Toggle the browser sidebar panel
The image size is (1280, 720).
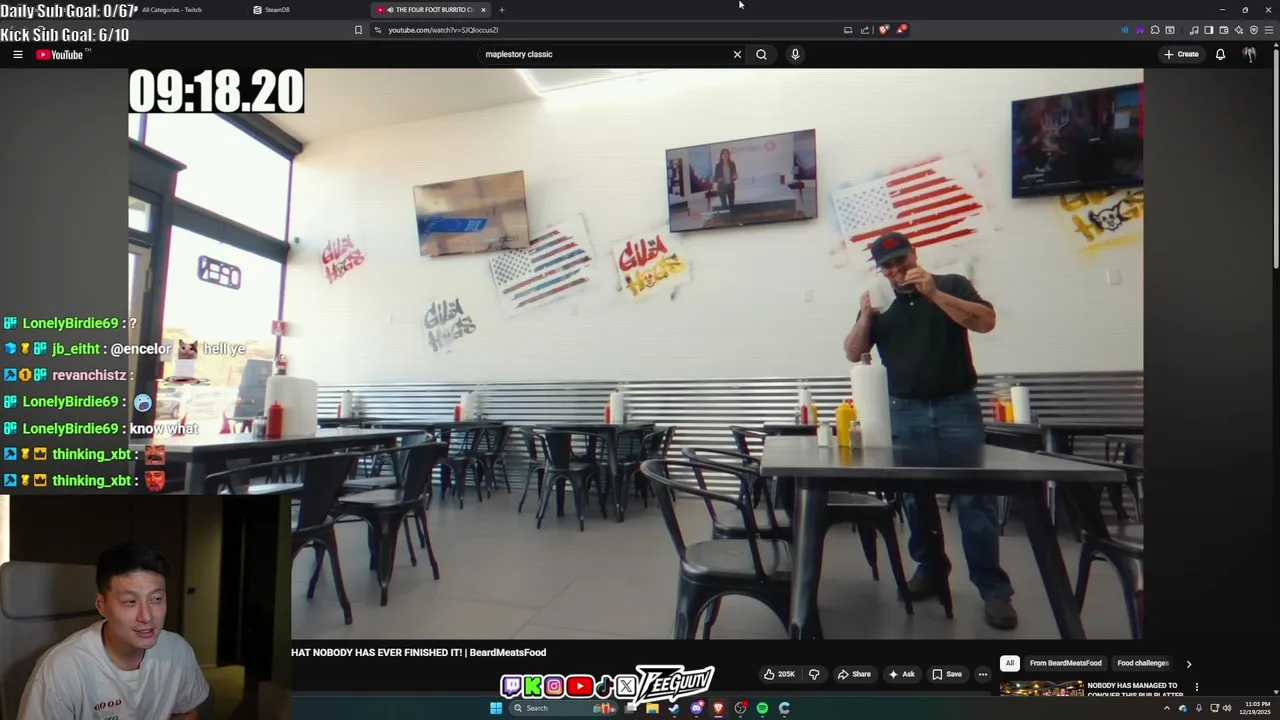pyautogui.click(x=1208, y=30)
